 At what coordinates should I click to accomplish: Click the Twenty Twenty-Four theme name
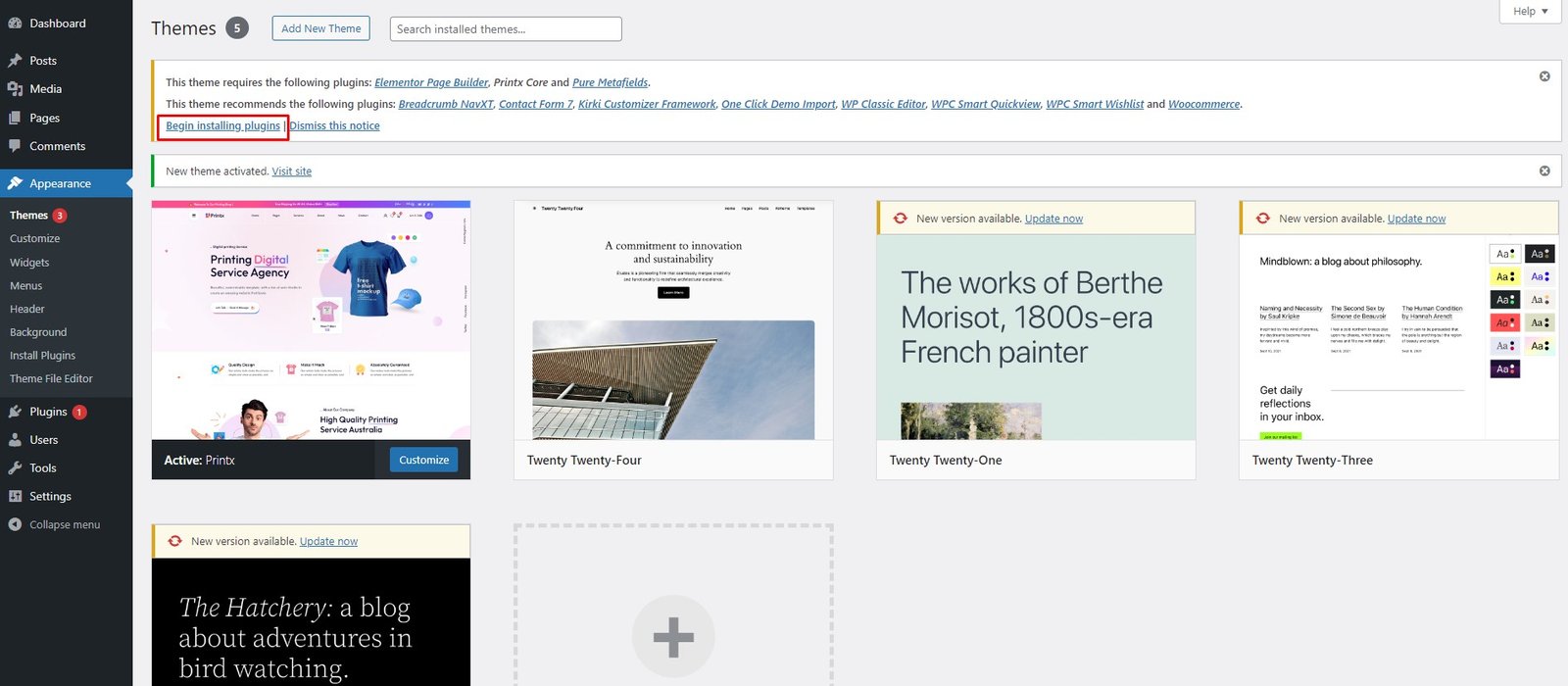[584, 460]
